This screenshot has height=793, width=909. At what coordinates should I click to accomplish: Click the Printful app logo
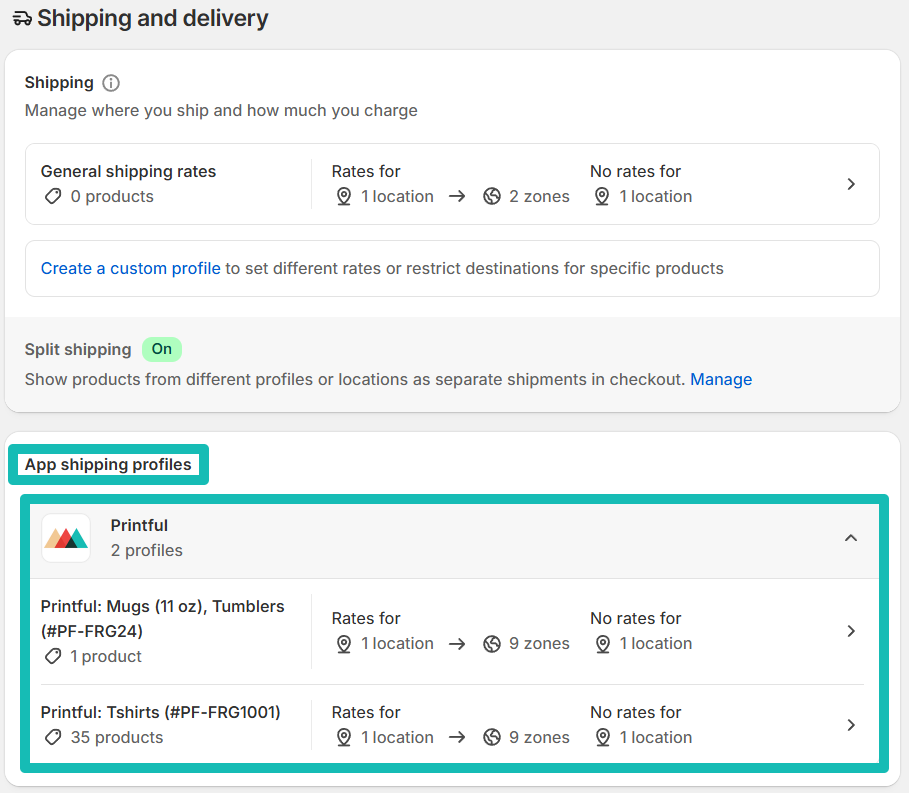coord(65,537)
